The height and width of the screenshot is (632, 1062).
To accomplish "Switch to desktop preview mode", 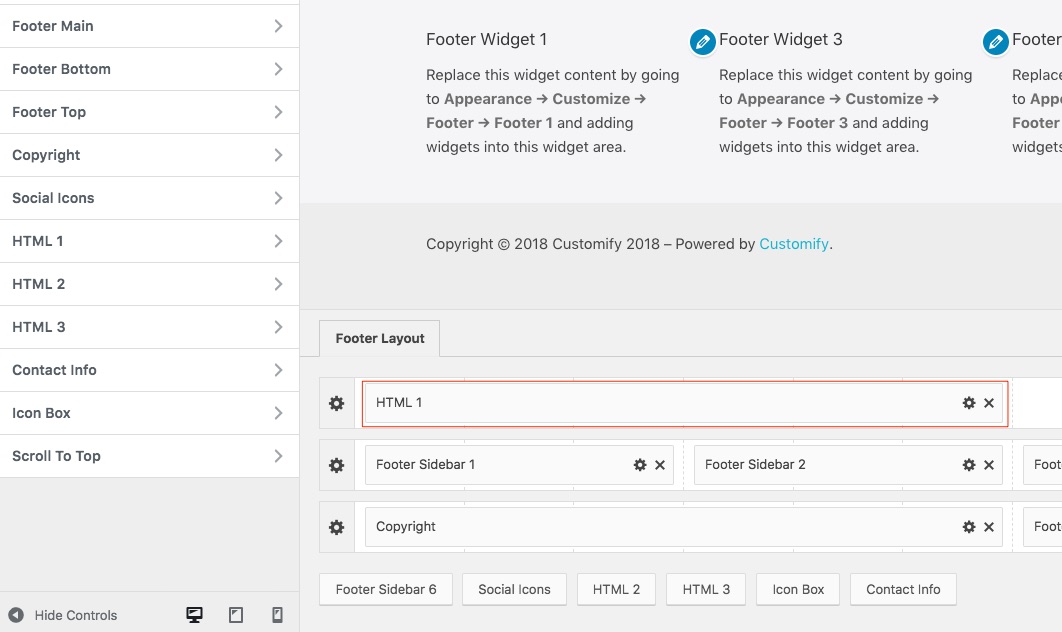I will 195,615.
